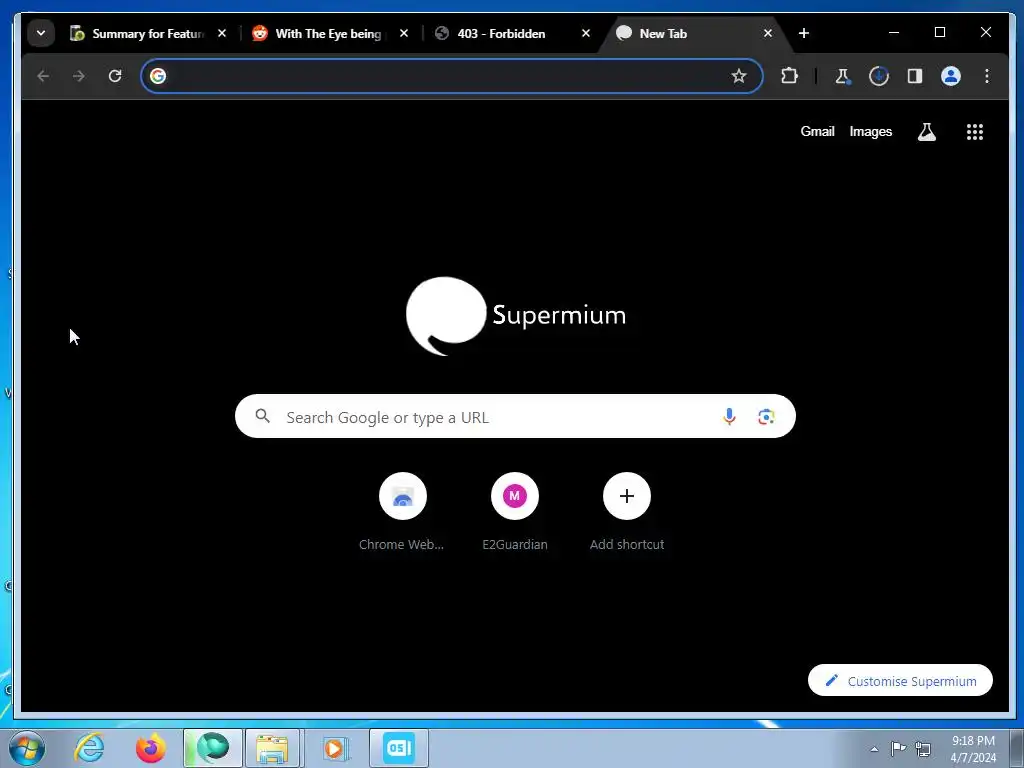This screenshot has height=768, width=1024.
Task: Open Chrome Labs flask in toolbar
Action: tap(842, 76)
